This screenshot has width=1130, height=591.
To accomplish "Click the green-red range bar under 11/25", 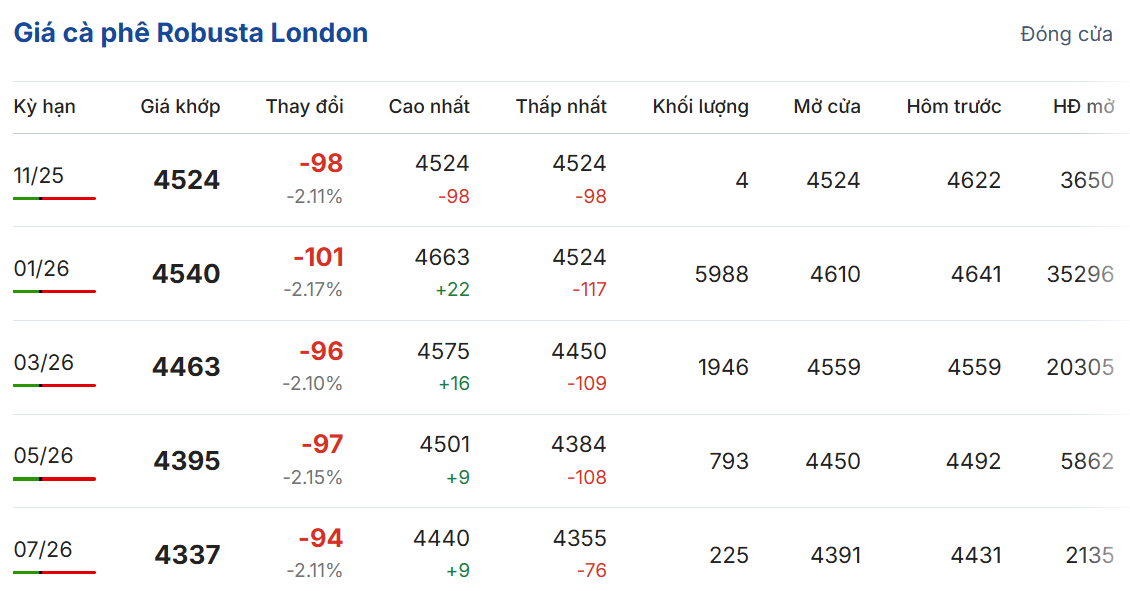I will (x=54, y=199).
